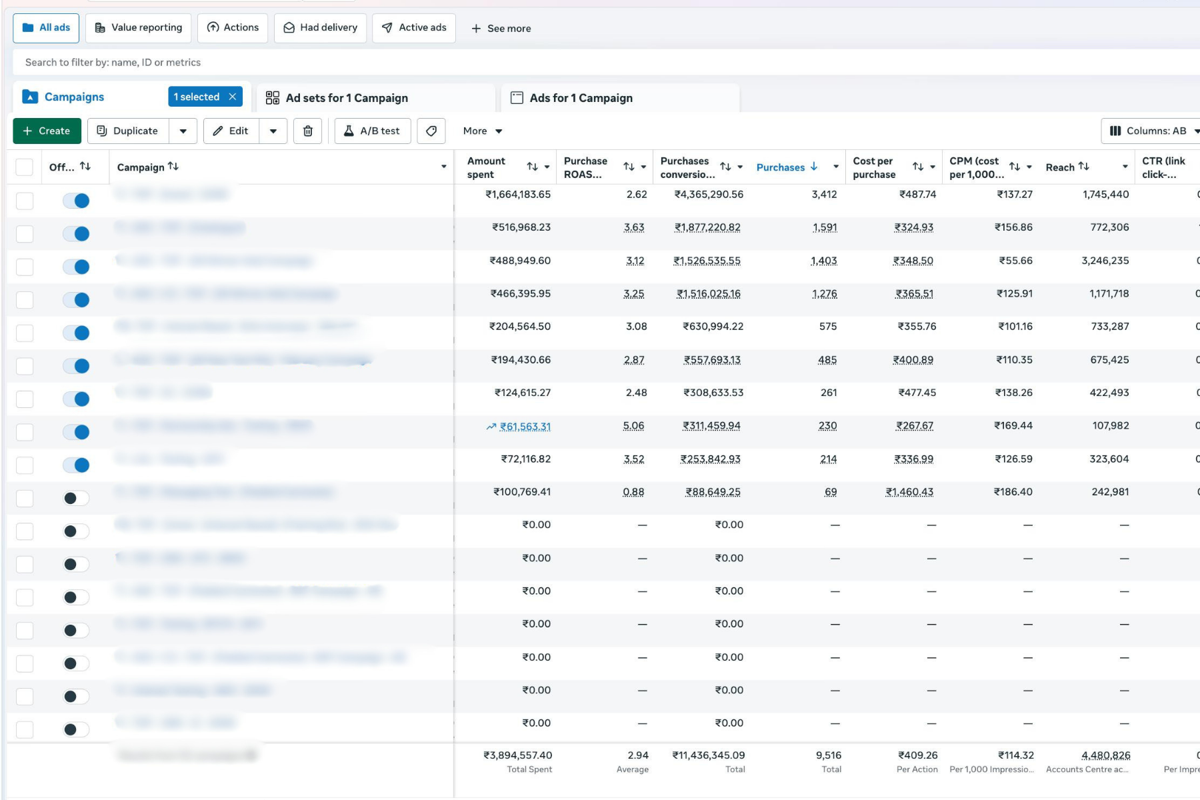The height and width of the screenshot is (800, 1200).
Task: Click the folder icon on the All ads filter
Action: tap(26, 27)
